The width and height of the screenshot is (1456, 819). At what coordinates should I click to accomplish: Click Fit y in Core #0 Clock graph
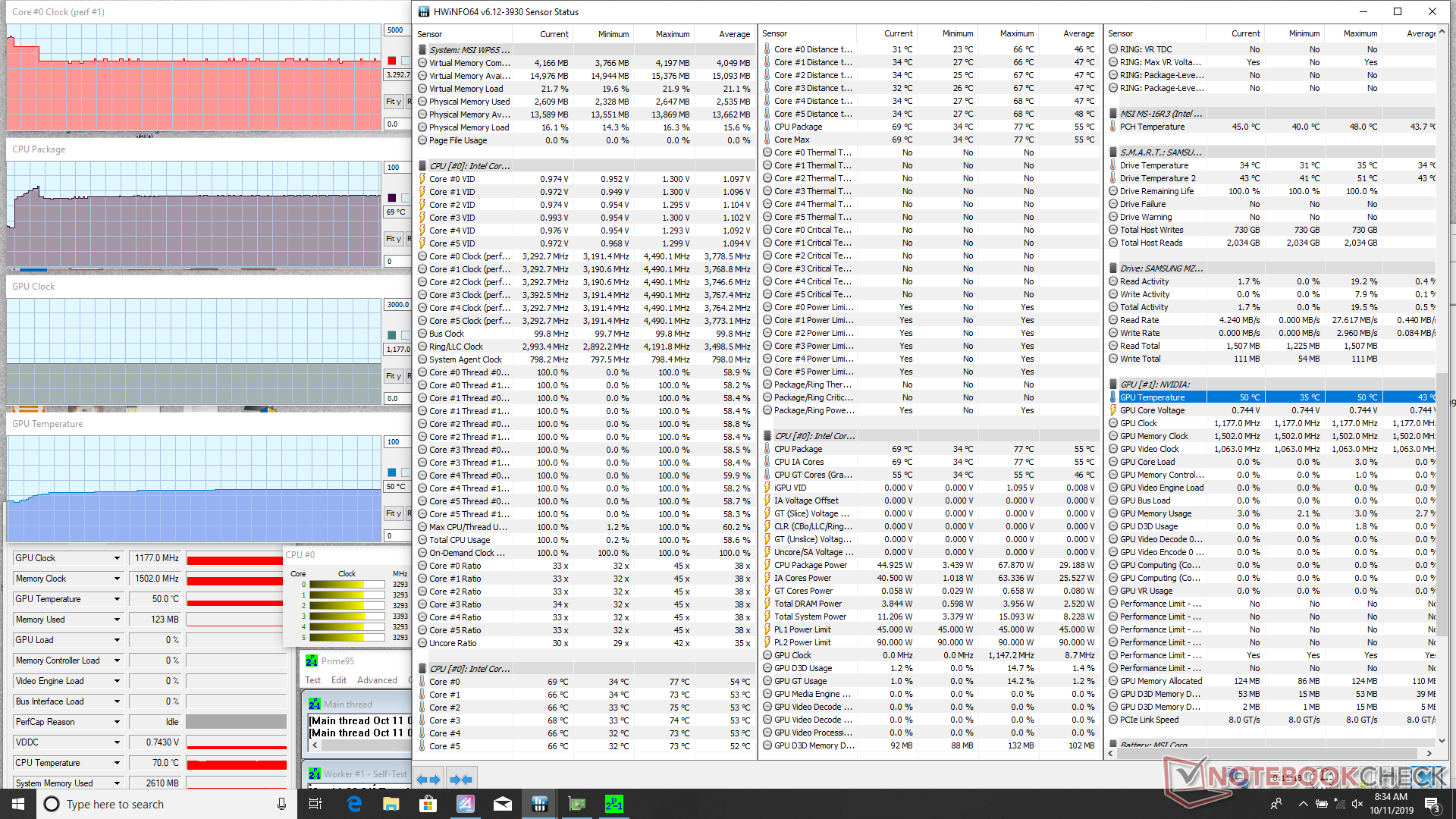tap(394, 102)
